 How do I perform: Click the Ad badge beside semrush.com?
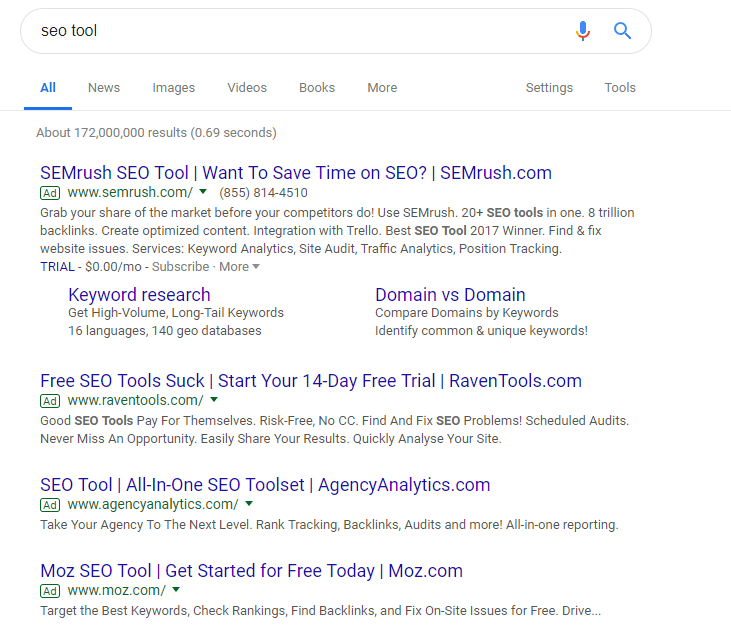(50, 193)
